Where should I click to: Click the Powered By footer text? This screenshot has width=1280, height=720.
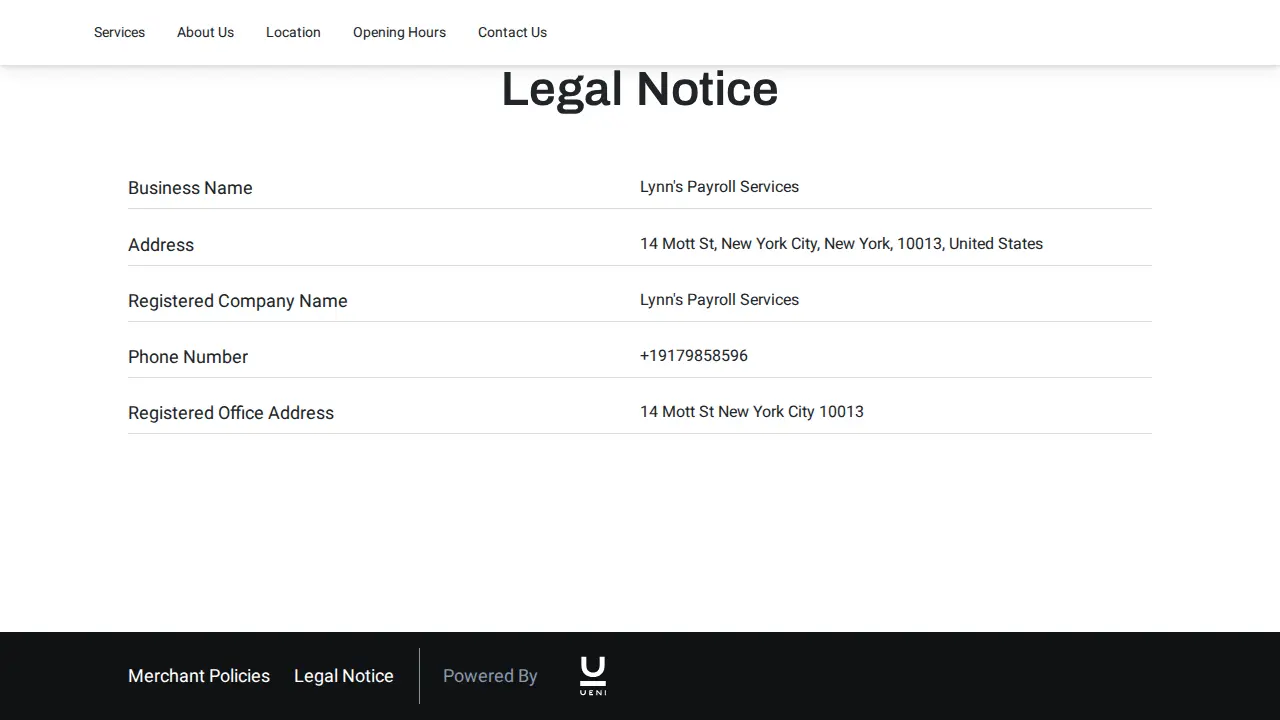(490, 676)
